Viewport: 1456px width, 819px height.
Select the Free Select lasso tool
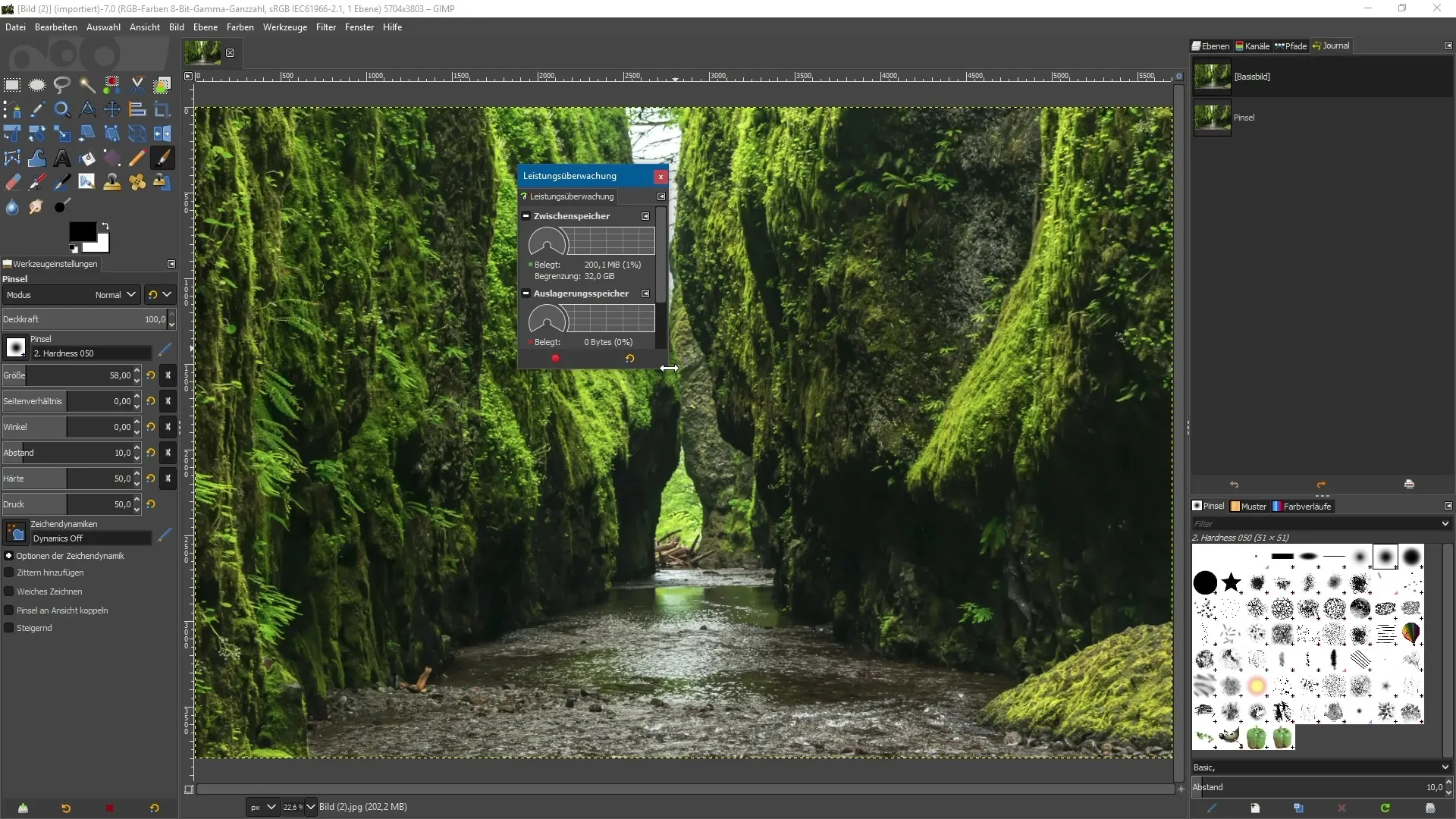62,85
